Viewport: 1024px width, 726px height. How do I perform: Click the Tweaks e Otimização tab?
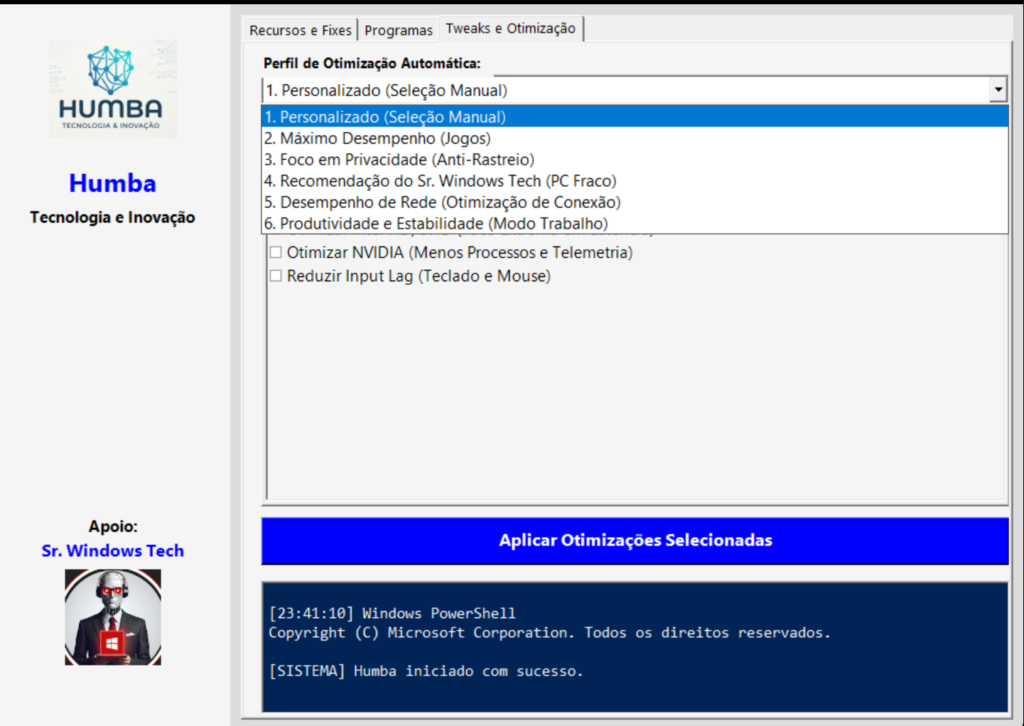(x=511, y=29)
